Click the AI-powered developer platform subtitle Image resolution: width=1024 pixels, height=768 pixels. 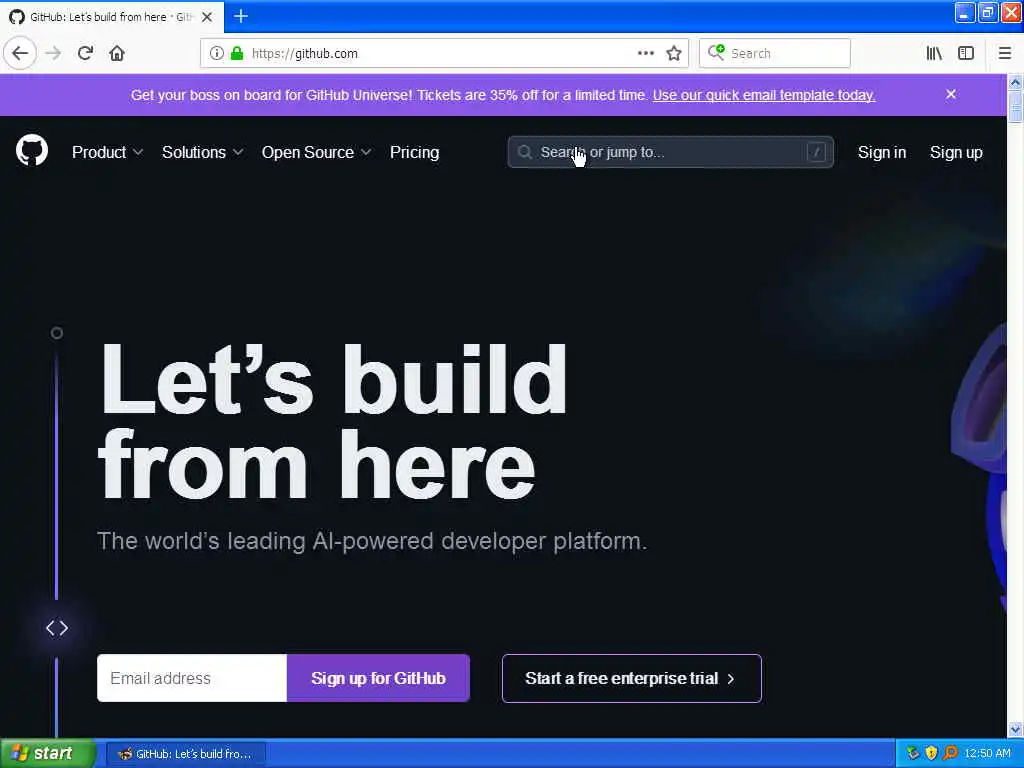pyautogui.click(x=372, y=541)
